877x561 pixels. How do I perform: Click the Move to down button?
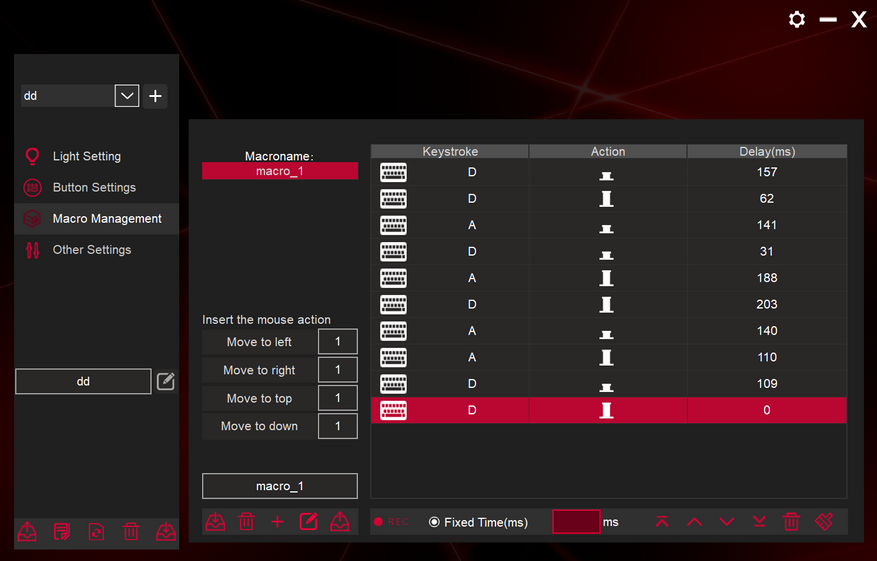pos(259,426)
